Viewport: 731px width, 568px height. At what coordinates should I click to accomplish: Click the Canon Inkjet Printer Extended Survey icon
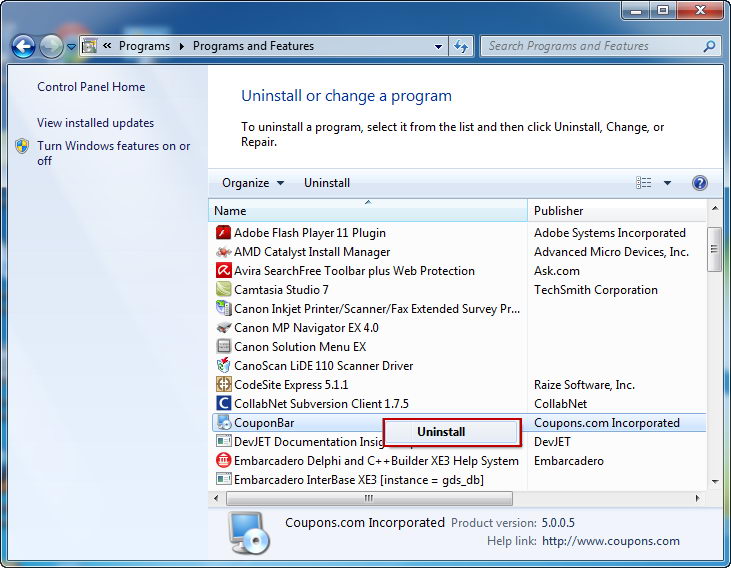pyautogui.click(x=224, y=308)
